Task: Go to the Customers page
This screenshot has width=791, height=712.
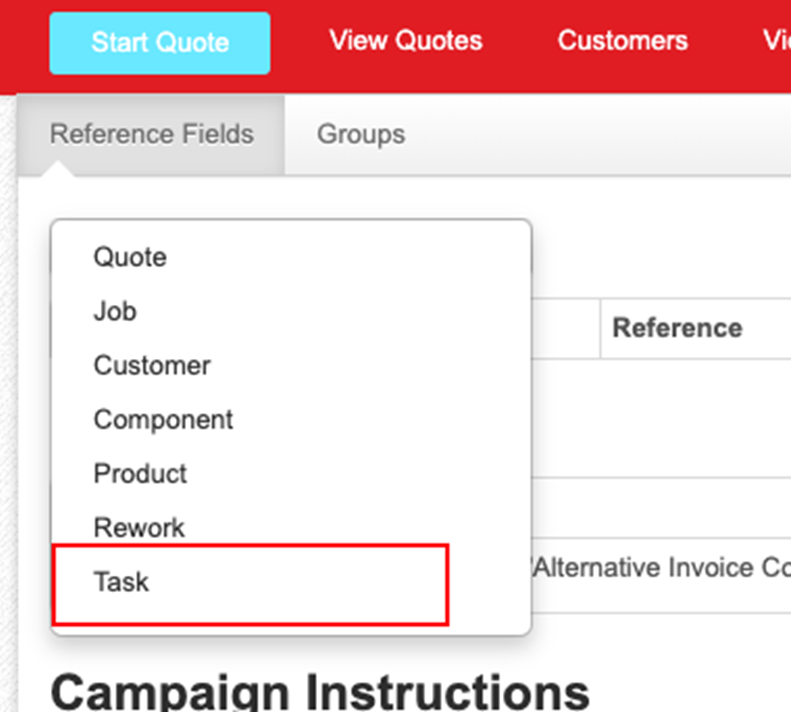Action: tap(622, 41)
